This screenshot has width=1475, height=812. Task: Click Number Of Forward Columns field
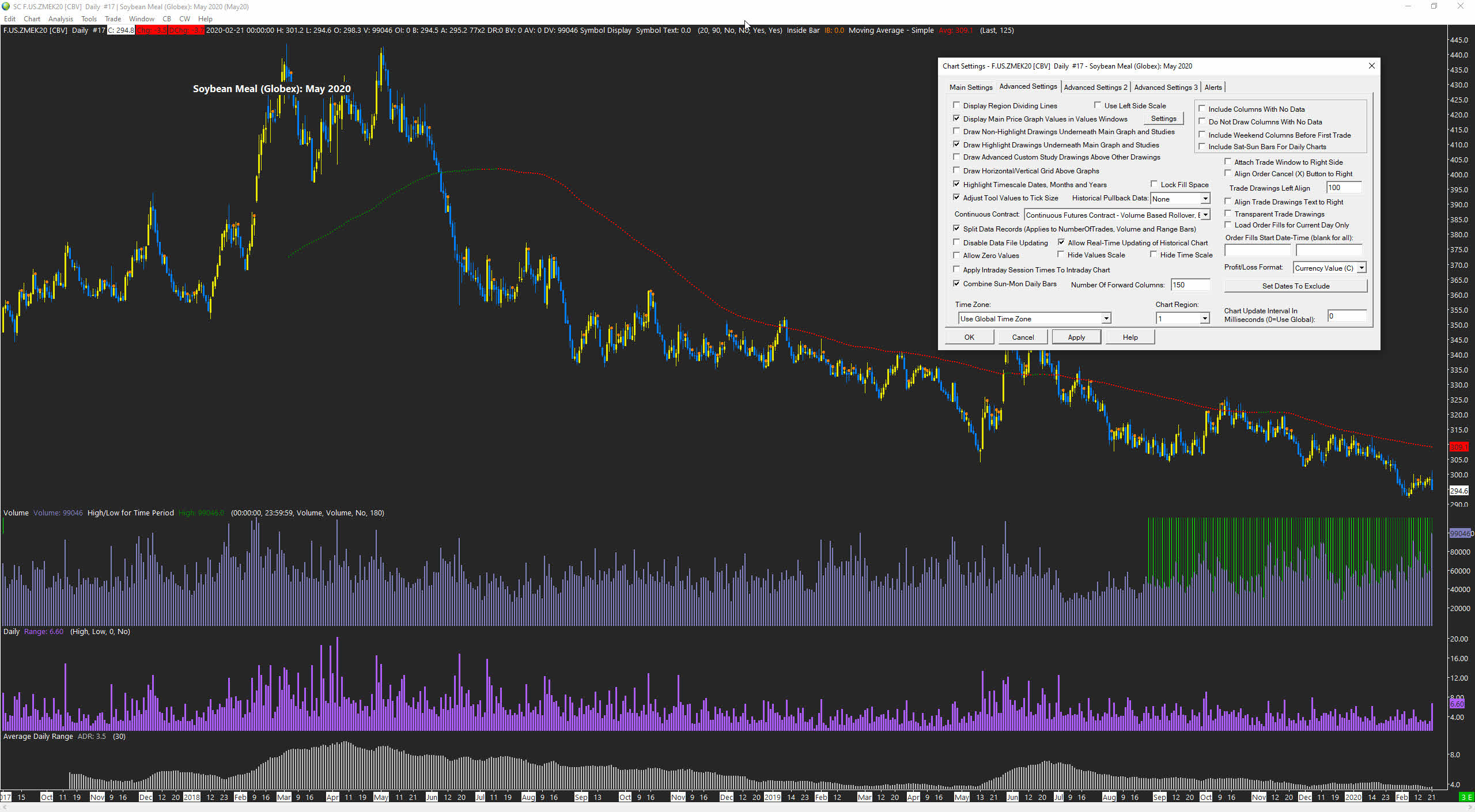(x=1190, y=285)
